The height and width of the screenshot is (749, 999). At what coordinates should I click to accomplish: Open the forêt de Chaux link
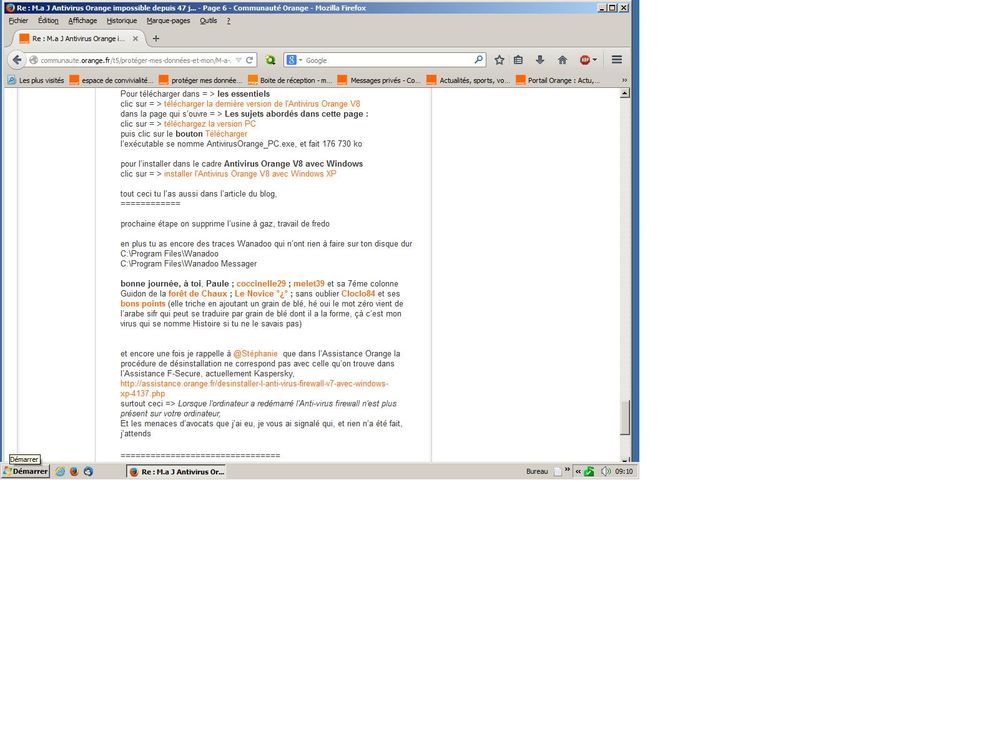(x=198, y=294)
